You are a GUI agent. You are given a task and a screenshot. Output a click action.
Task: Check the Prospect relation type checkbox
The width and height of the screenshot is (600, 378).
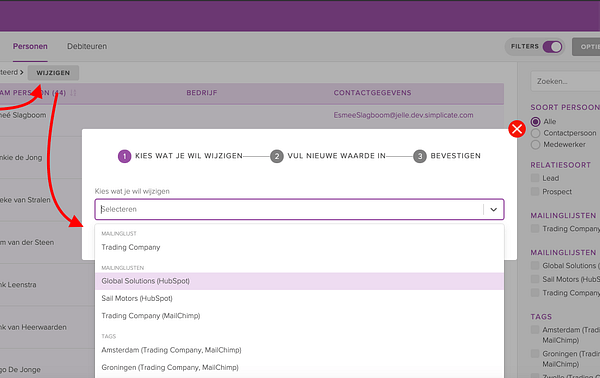coord(535,191)
